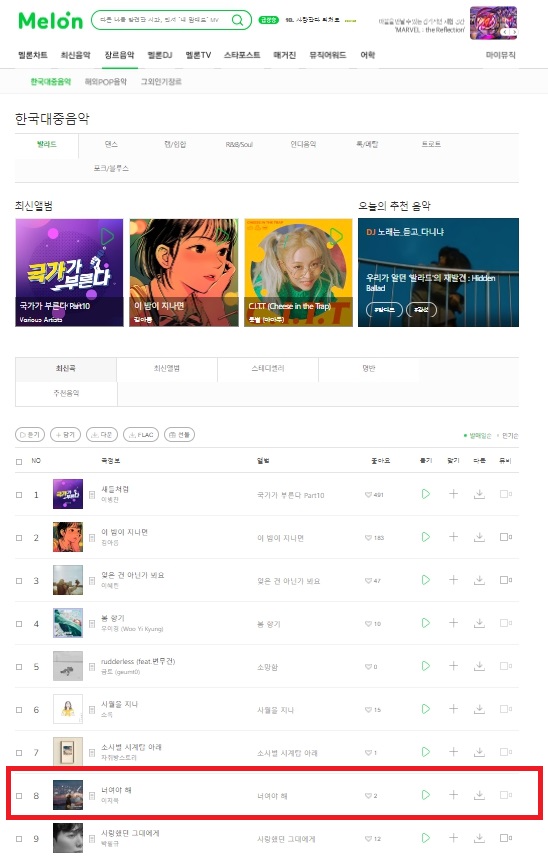Switch to the R&B/Soul genre tab
548x859 pixels.
pos(239,145)
